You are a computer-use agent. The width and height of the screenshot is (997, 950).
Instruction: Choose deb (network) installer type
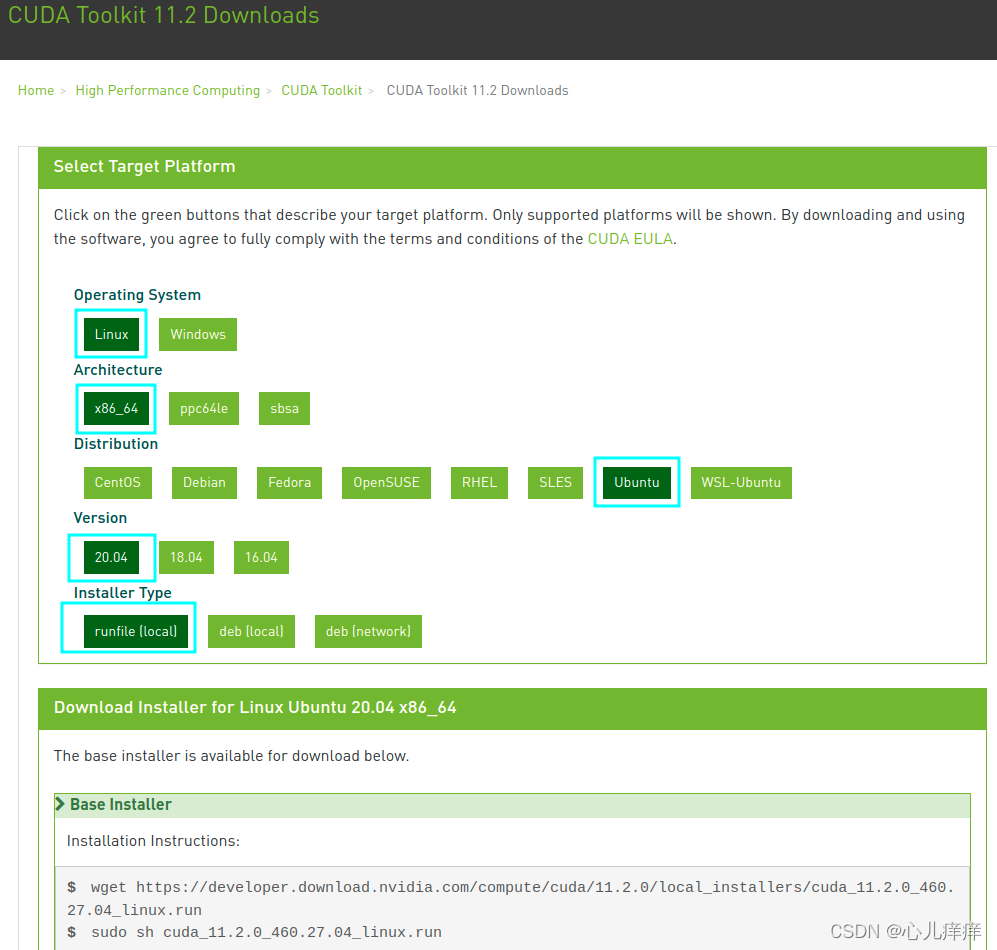click(368, 631)
